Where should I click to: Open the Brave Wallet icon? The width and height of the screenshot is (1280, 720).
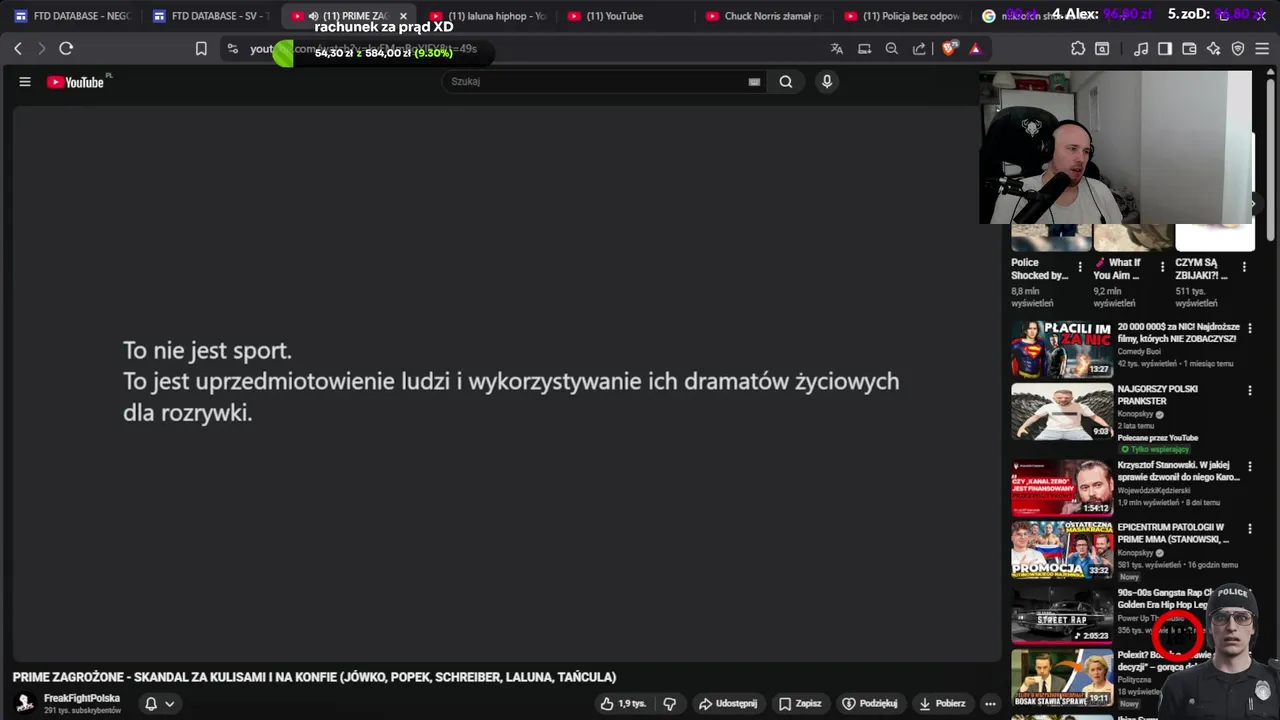click(1189, 48)
